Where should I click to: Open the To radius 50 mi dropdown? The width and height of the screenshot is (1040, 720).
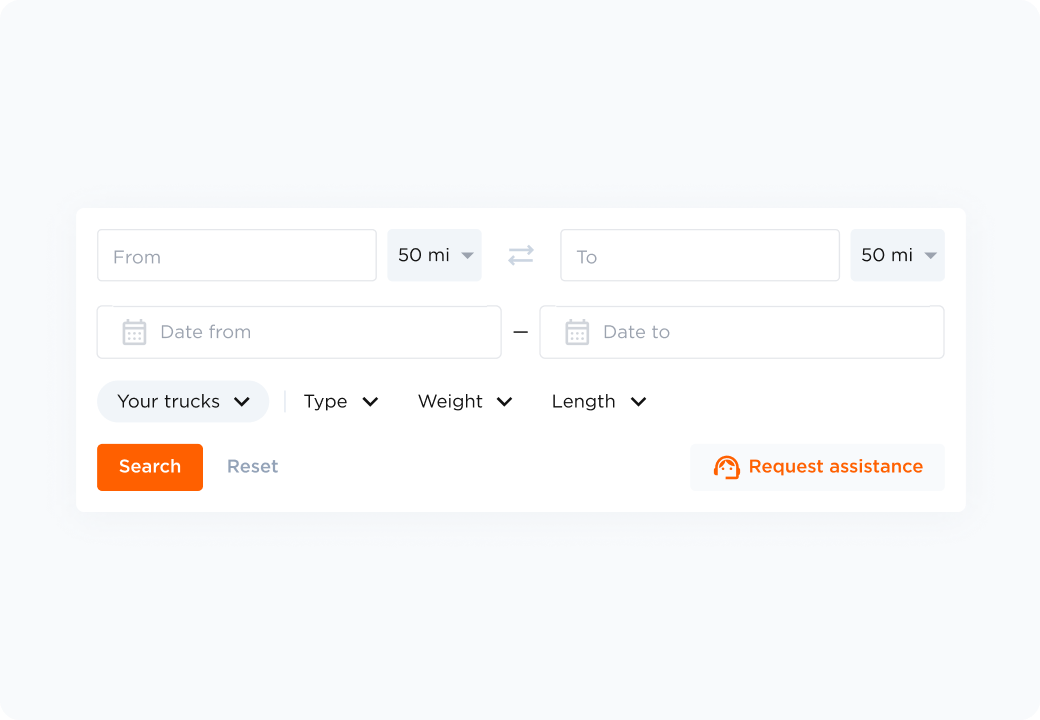[898, 256]
